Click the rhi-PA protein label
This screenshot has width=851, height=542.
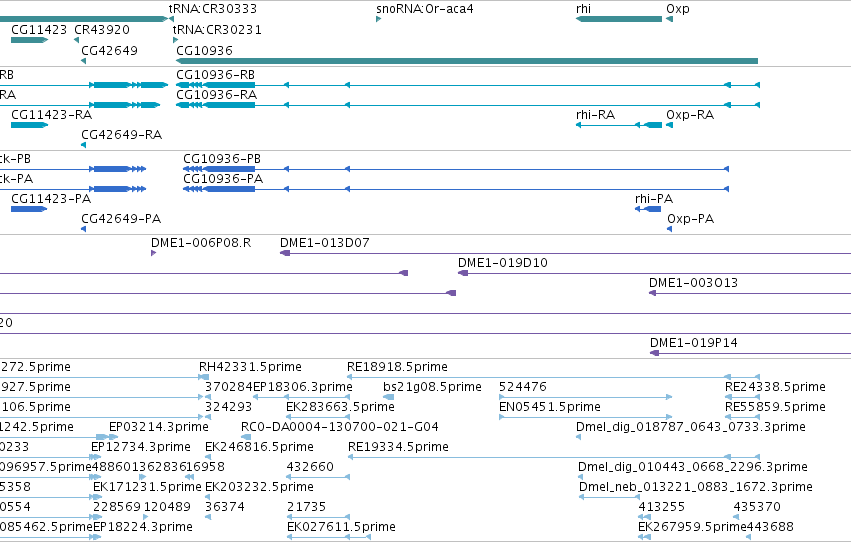[654, 199]
